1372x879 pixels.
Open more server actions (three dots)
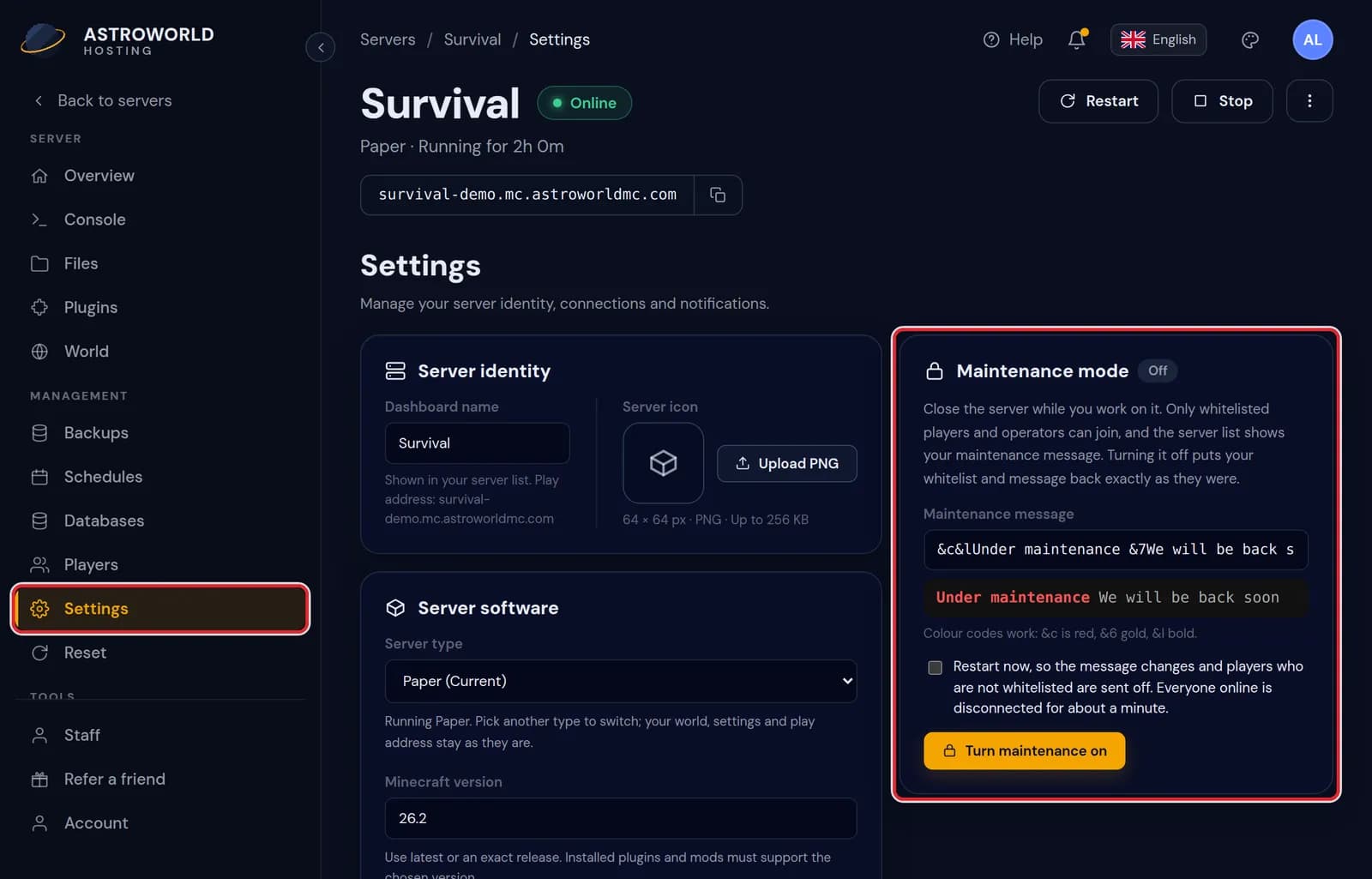[1309, 101]
